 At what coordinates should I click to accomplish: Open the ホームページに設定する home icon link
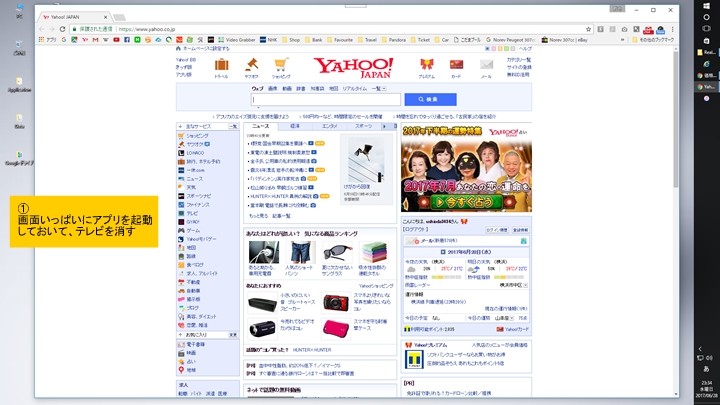(x=203, y=48)
